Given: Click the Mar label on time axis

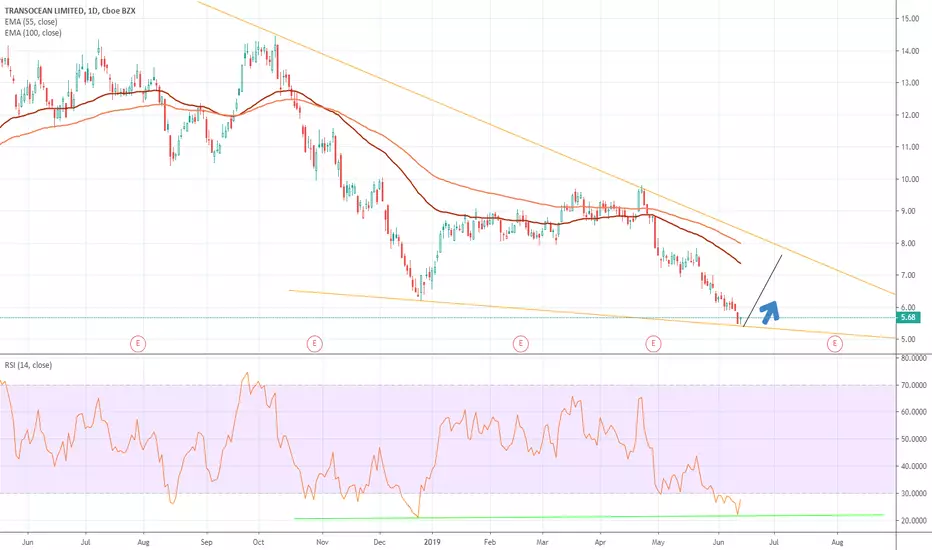Looking at the screenshot, I should (x=542, y=542).
